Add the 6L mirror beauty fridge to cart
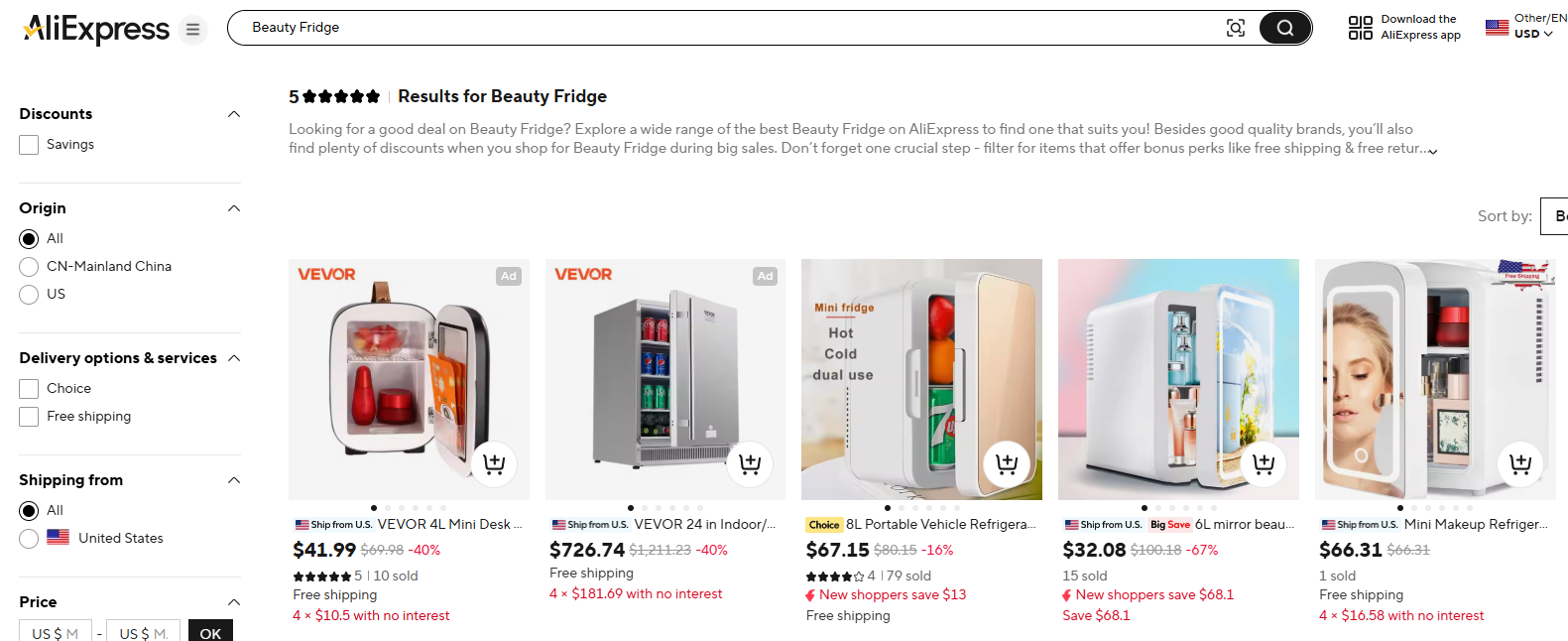The width and height of the screenshot is (1568, 641). click(1264, 463)
